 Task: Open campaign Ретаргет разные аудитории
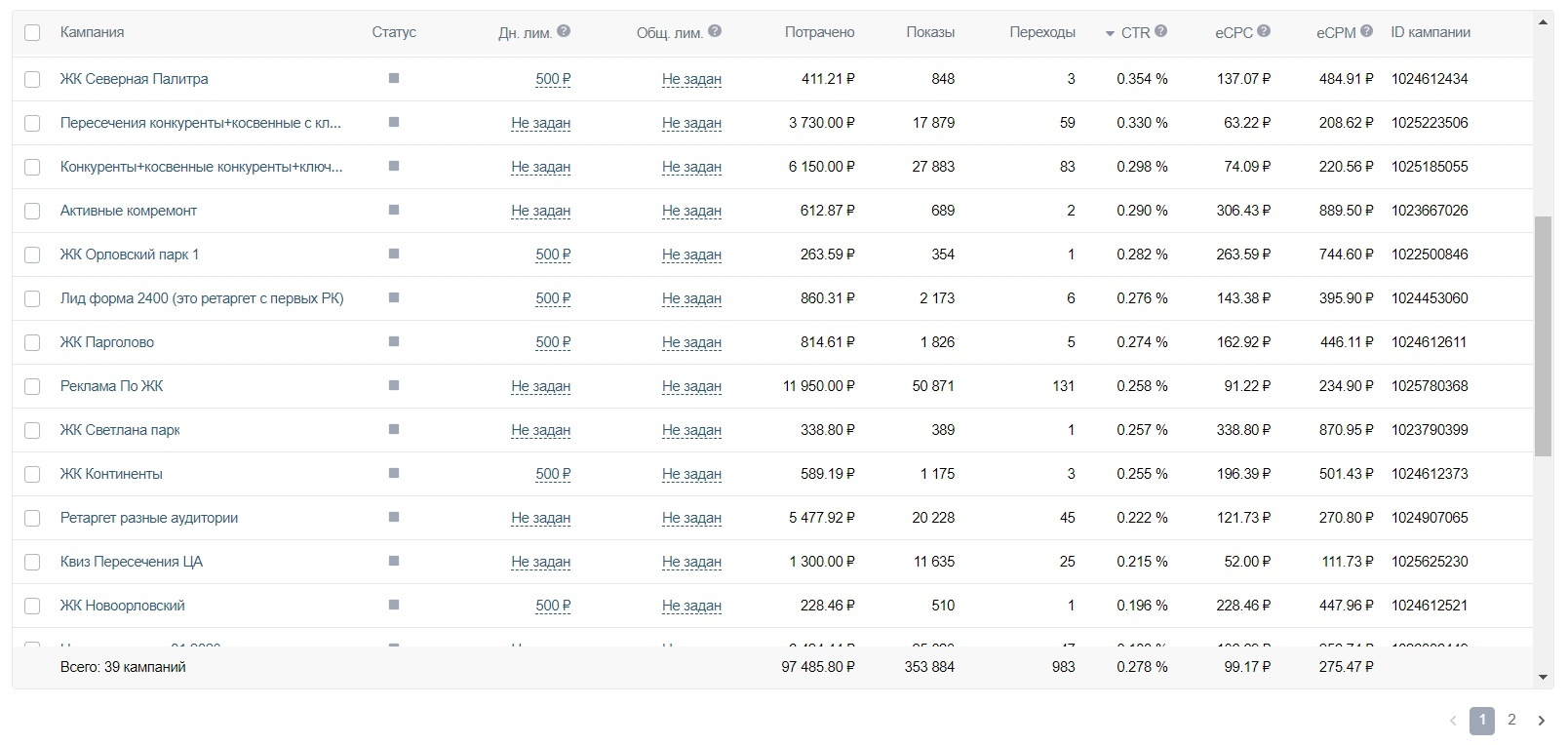pos(149,518)
